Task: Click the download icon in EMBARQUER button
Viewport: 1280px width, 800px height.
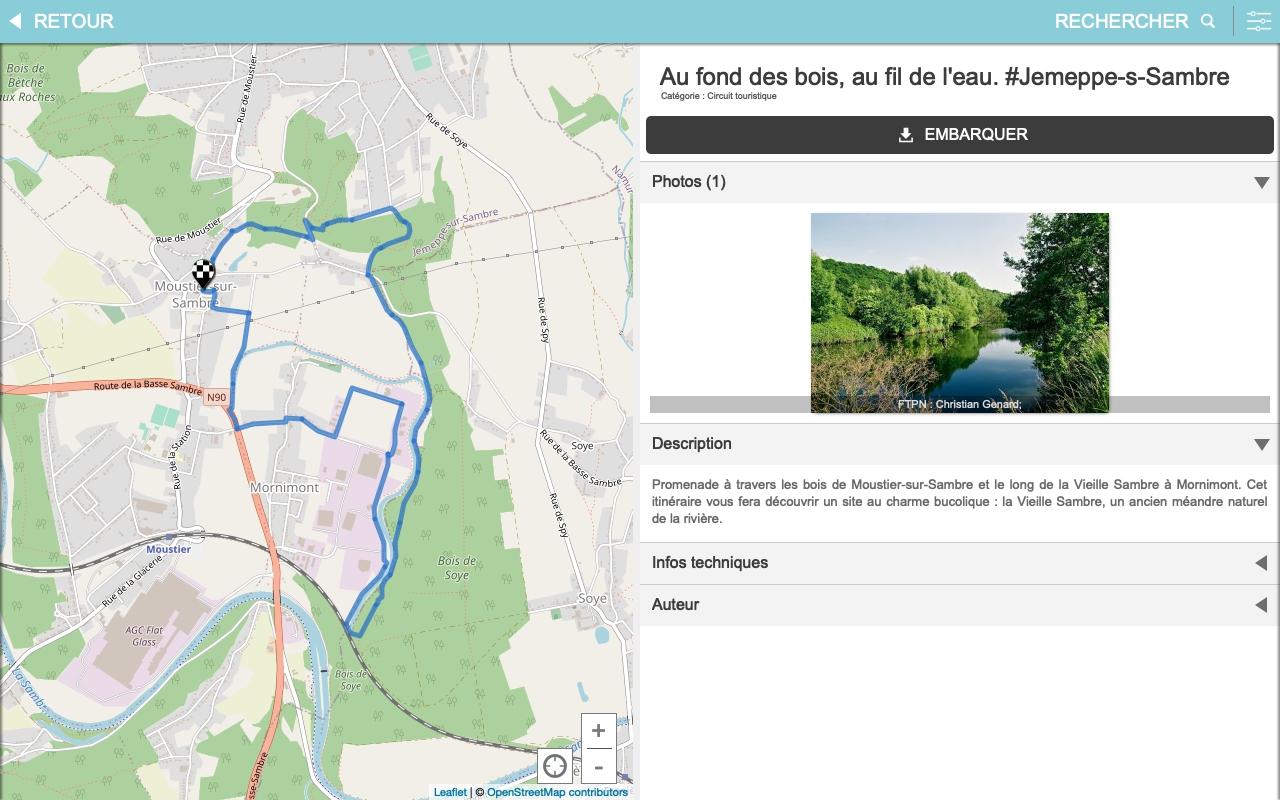Action: [906, 135]
